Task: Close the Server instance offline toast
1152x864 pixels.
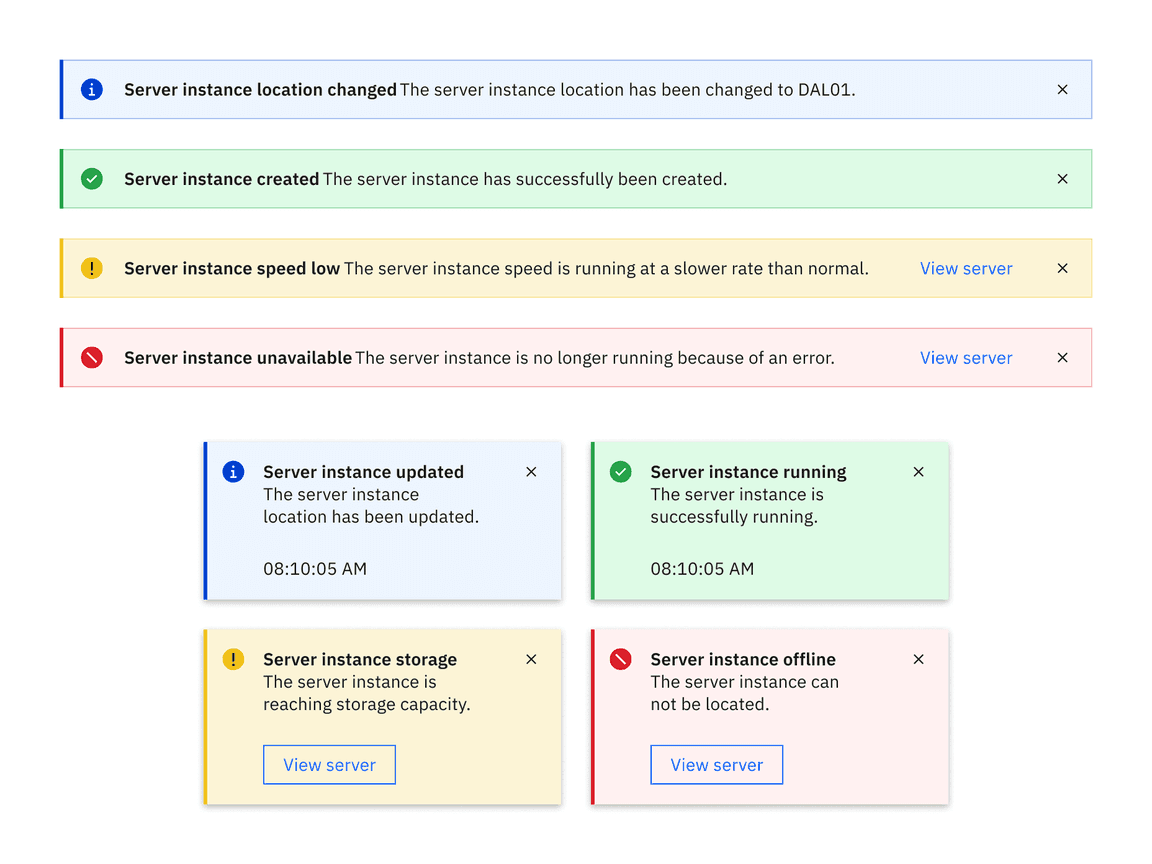Action: 919,659
